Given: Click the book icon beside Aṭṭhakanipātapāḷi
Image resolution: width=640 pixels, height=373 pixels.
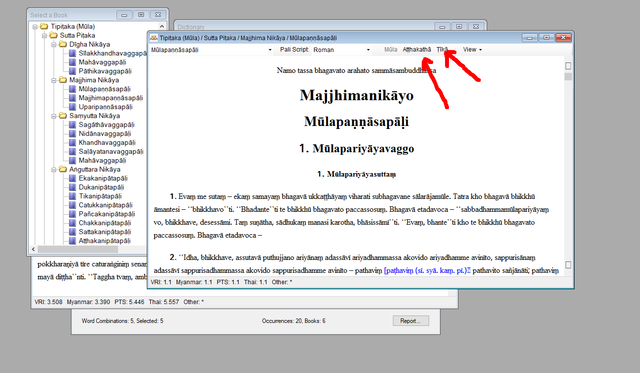Looking at the screenshot, I should pos(72,241).
